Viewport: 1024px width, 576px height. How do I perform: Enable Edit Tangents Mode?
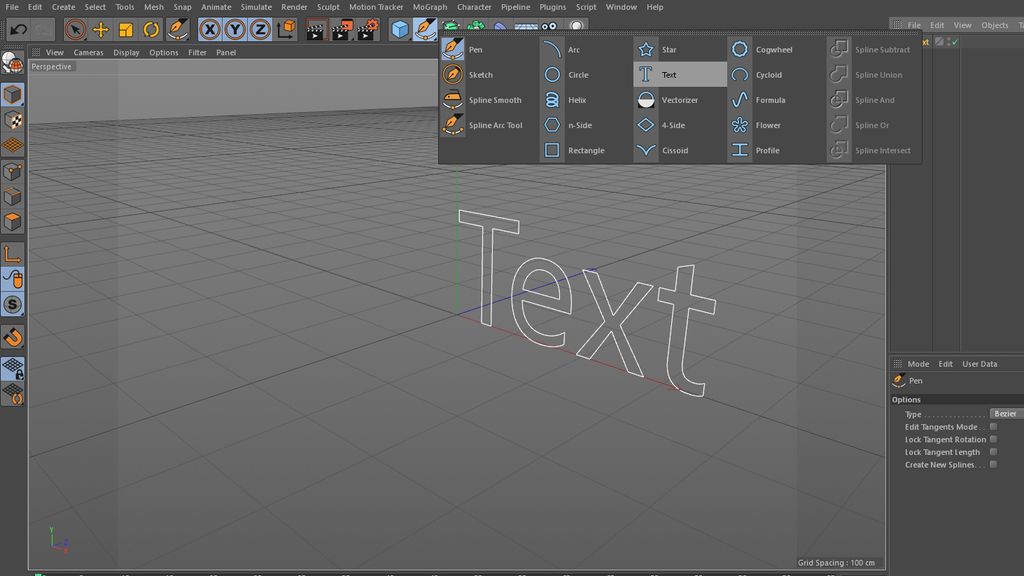coord(992,426)
